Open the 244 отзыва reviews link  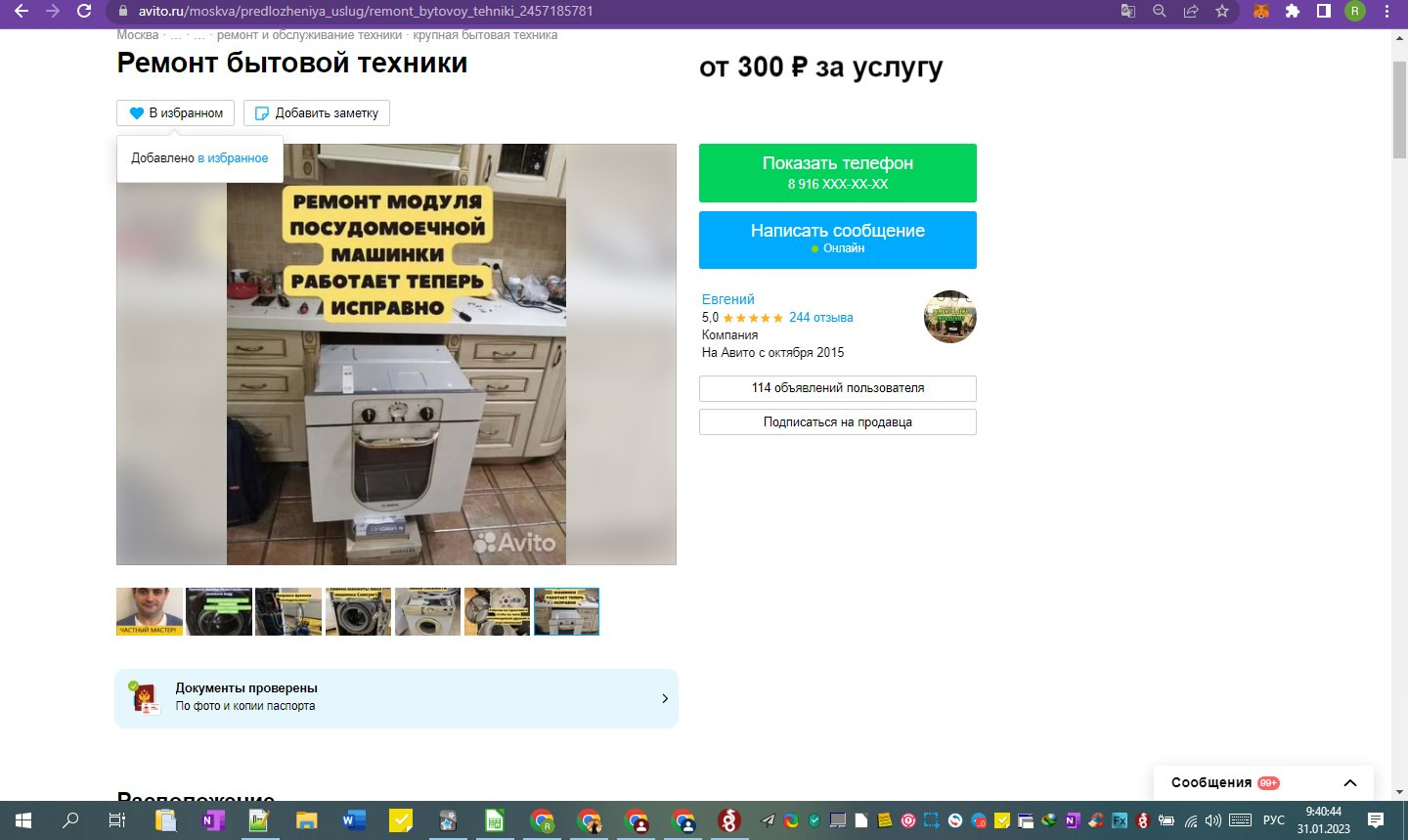(821, 317)
